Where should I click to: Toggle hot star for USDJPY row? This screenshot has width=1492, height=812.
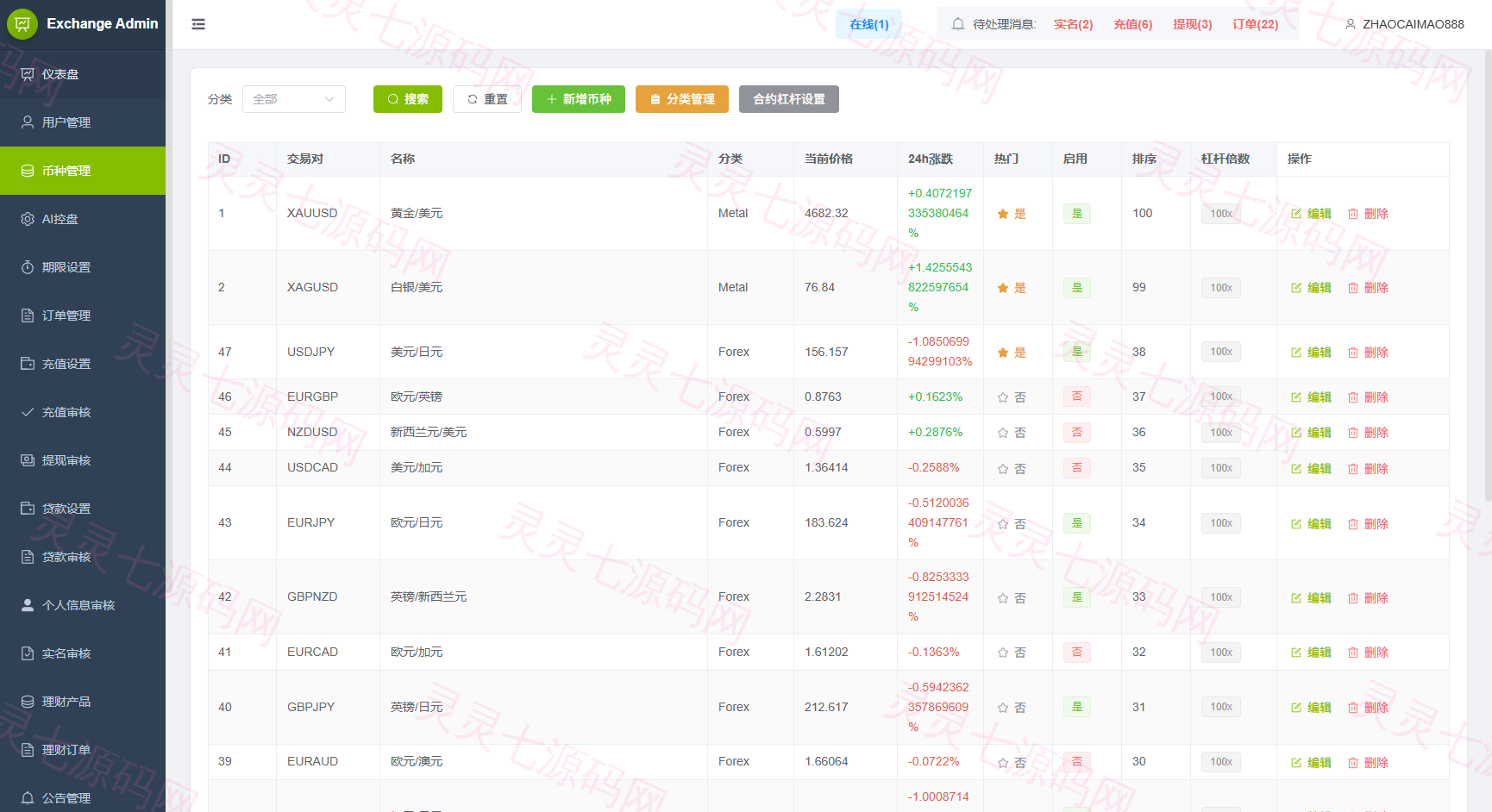click(1003, 353)
